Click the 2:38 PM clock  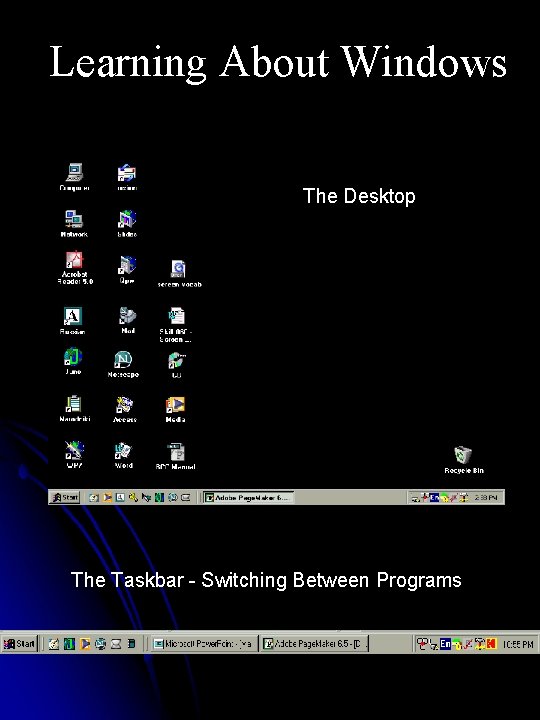tap(485, 497)
